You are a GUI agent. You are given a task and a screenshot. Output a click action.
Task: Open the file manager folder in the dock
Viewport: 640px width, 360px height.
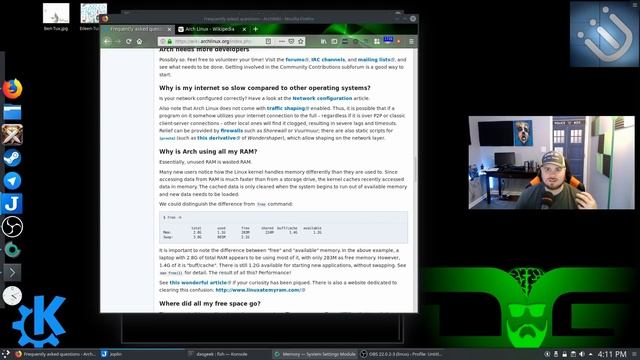pos(12,112)
